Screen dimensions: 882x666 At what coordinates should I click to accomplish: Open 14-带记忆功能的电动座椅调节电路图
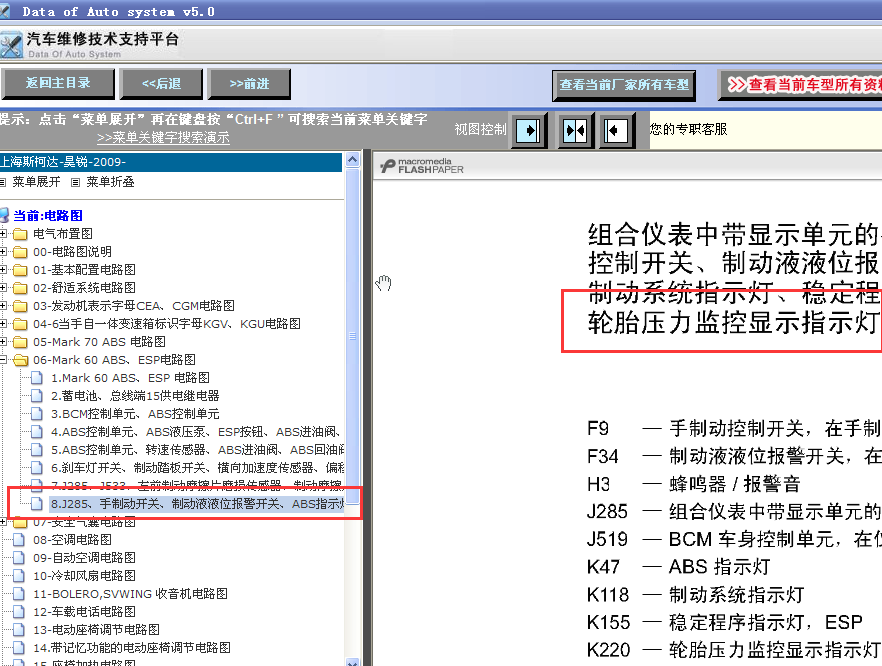click(x=132, y=647)
